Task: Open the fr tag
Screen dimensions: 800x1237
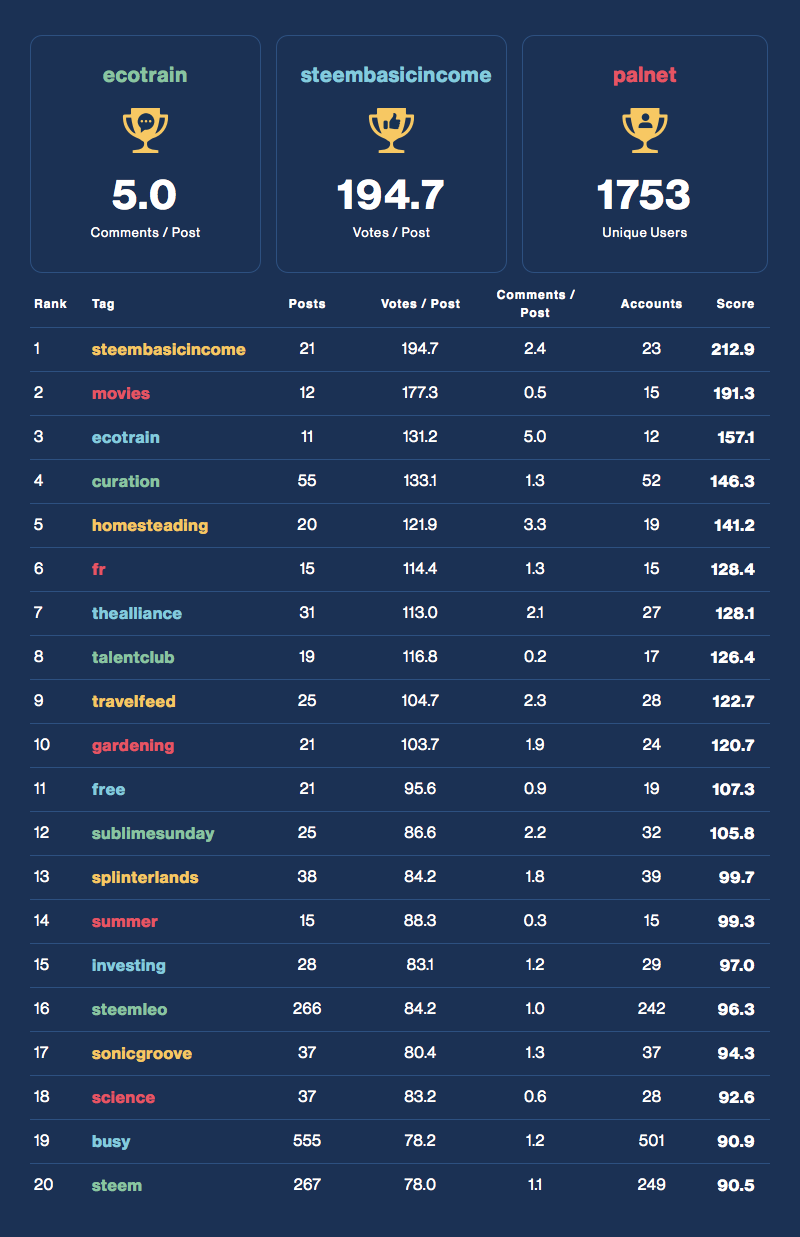Action: [x=98, y=570]
